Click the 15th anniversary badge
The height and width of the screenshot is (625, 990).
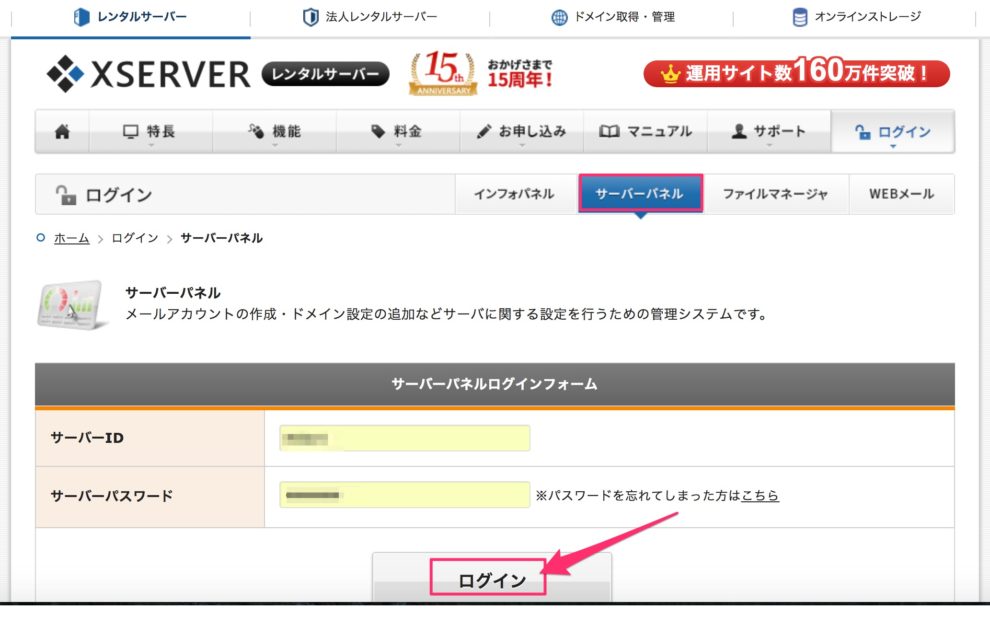tap(442, 73)
